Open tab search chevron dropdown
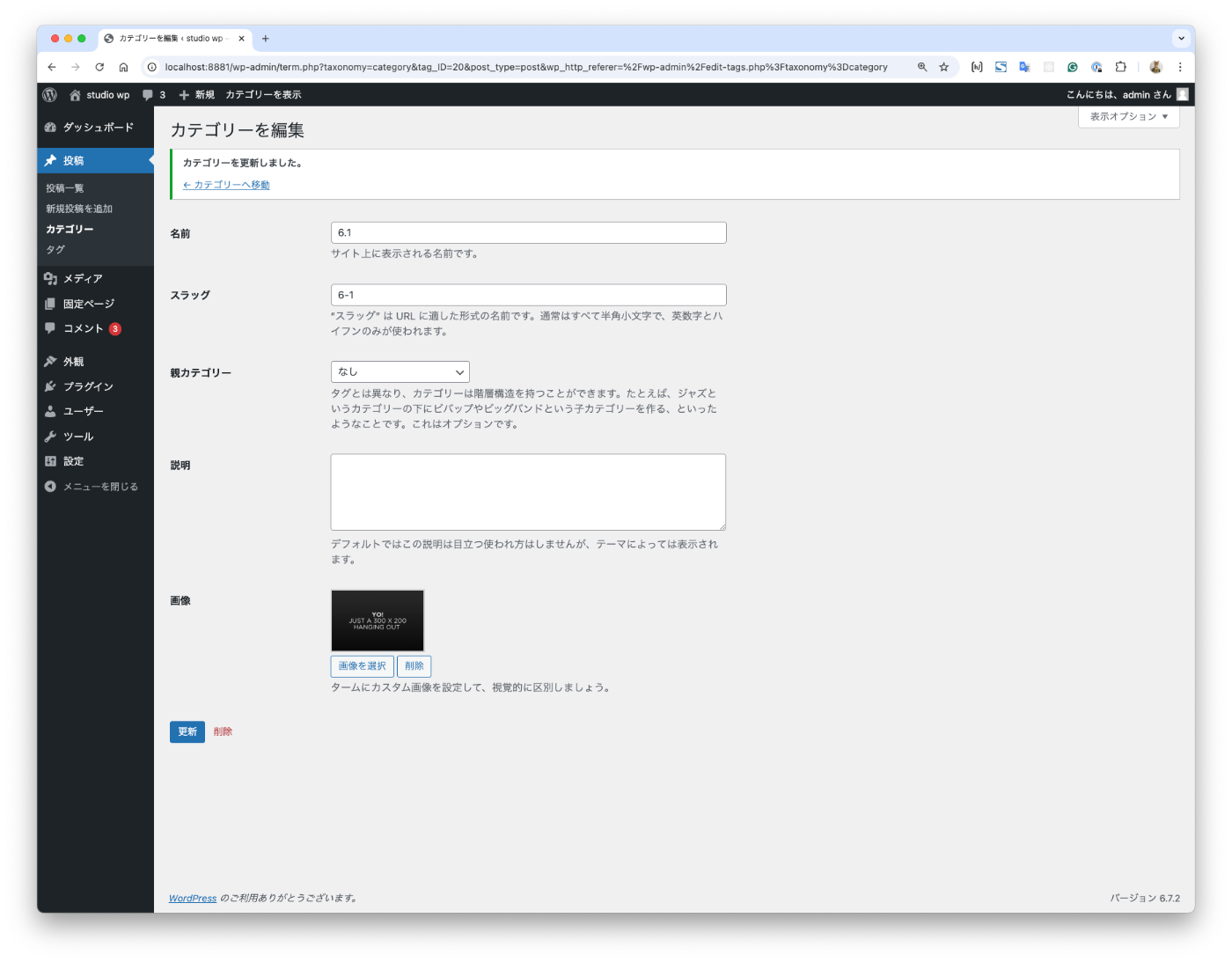 click(x=1181, y=39)
